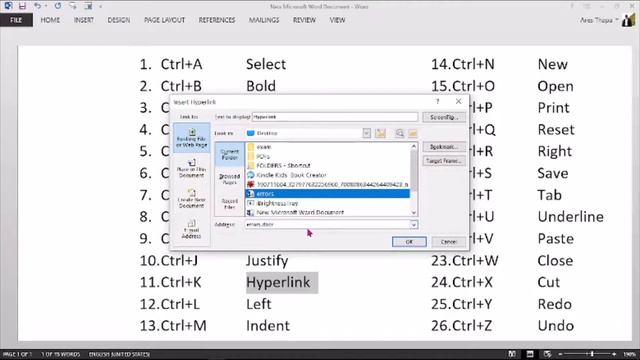This screenshot has width=640, height=360.
Task: Open the Undo history dropdown arrow
Action: (x=46, y=6)
